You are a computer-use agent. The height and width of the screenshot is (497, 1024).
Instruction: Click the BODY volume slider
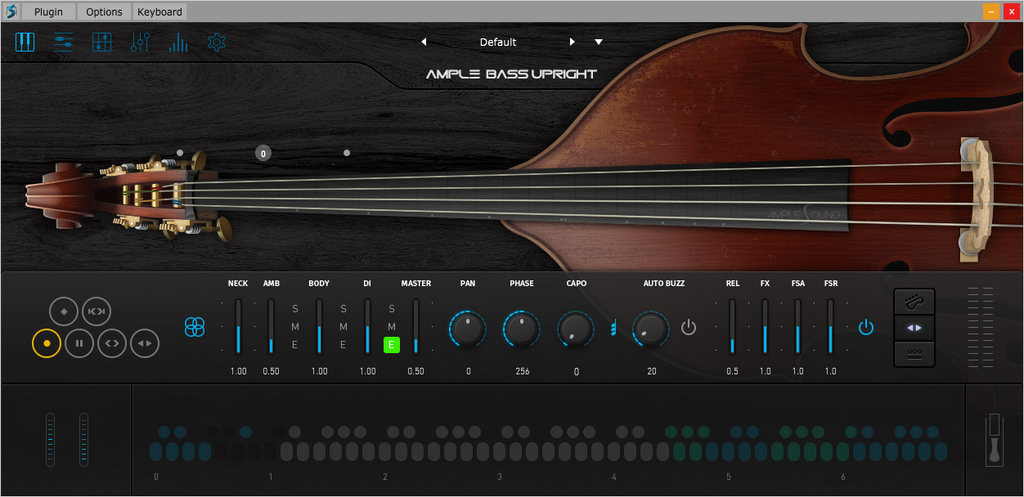click(319, 327)
